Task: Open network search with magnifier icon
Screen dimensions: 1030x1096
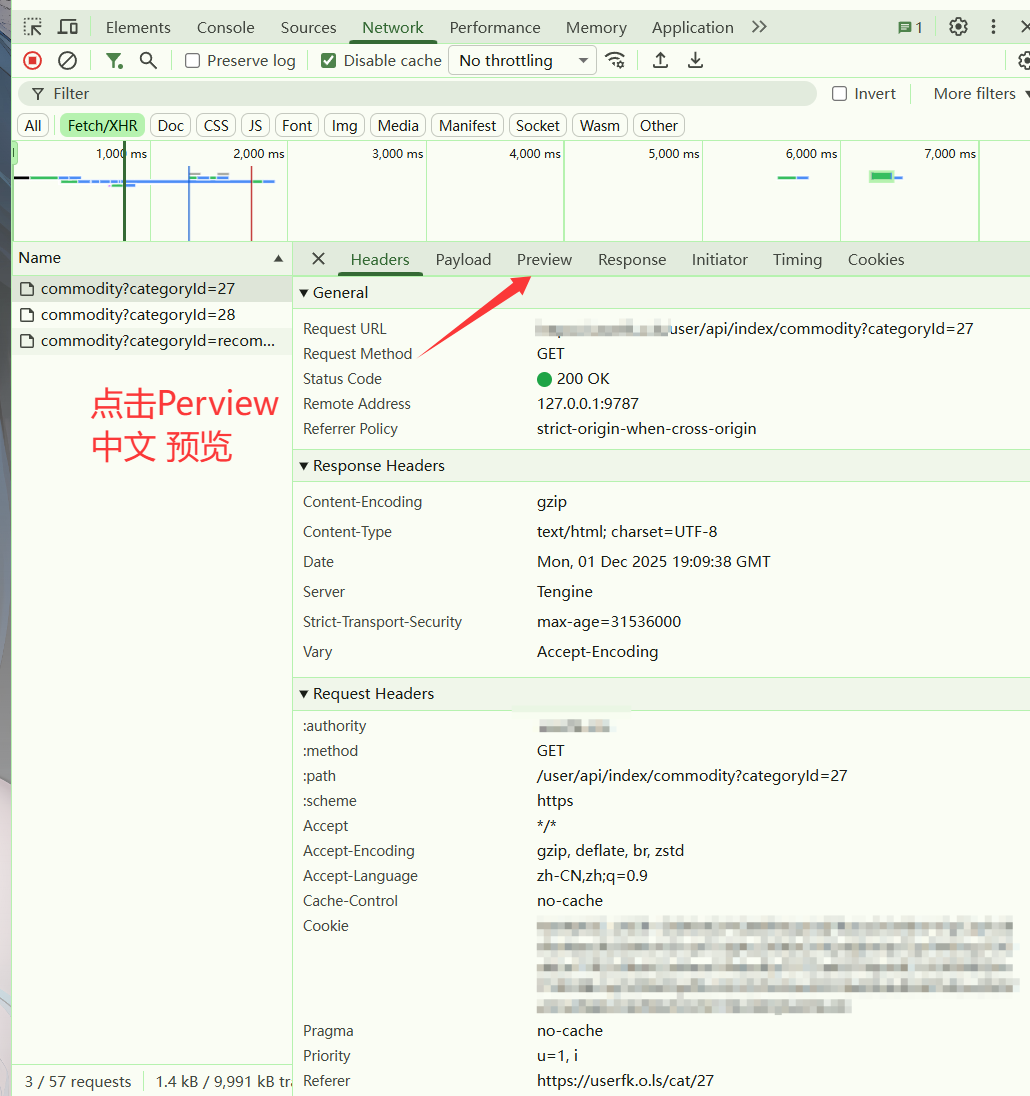Action: 148,61
